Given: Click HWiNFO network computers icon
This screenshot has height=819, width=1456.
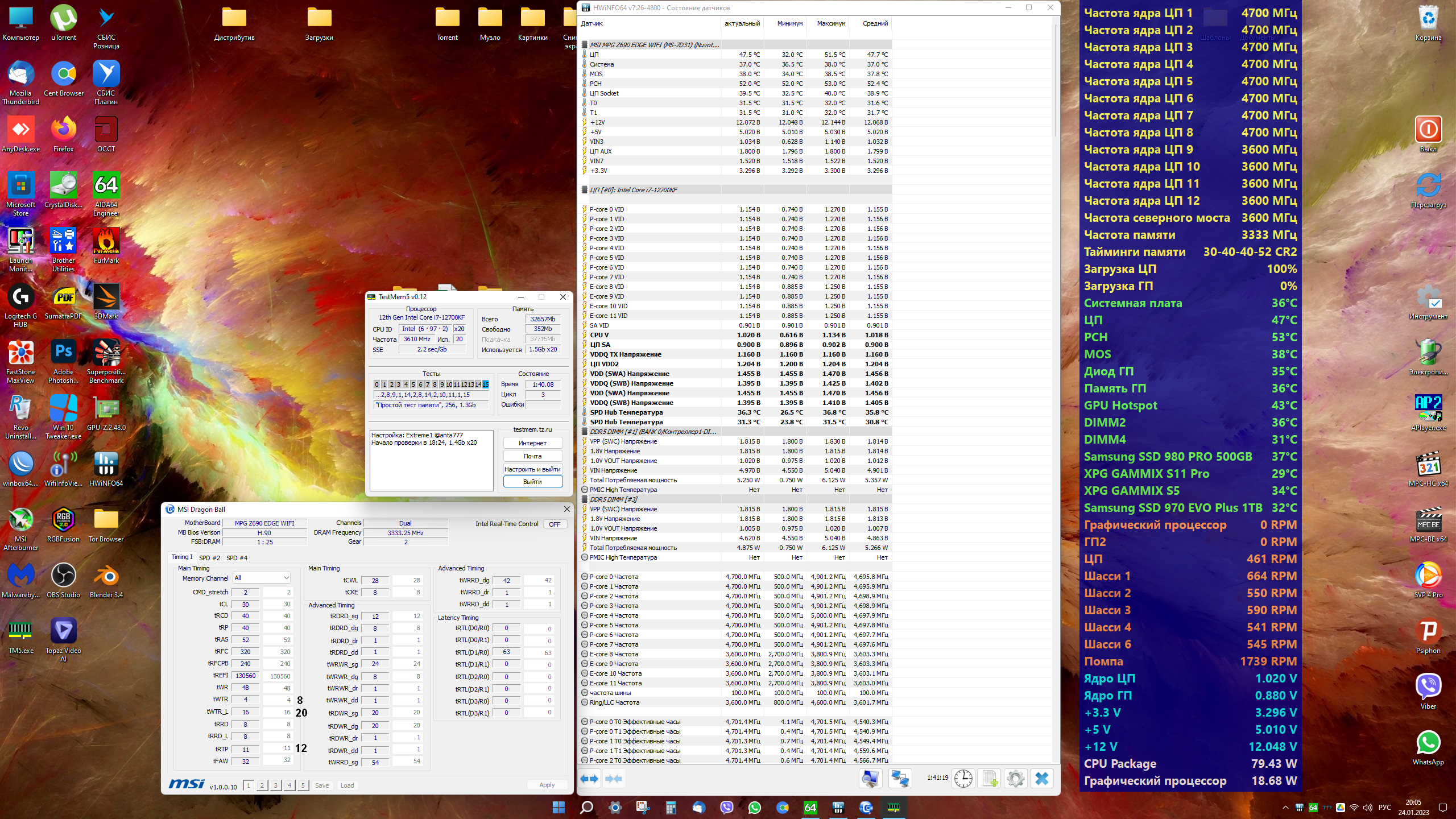Looking at the screenshot, I should click(900, 779).
